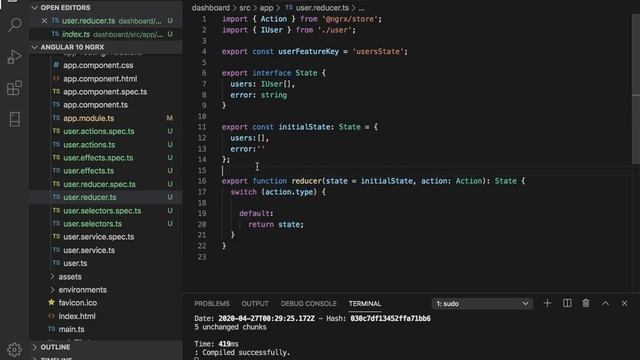Viewport: 640px width, 360px height.
Task: Close the terminal panel
Action: click(x=624, y=303)
